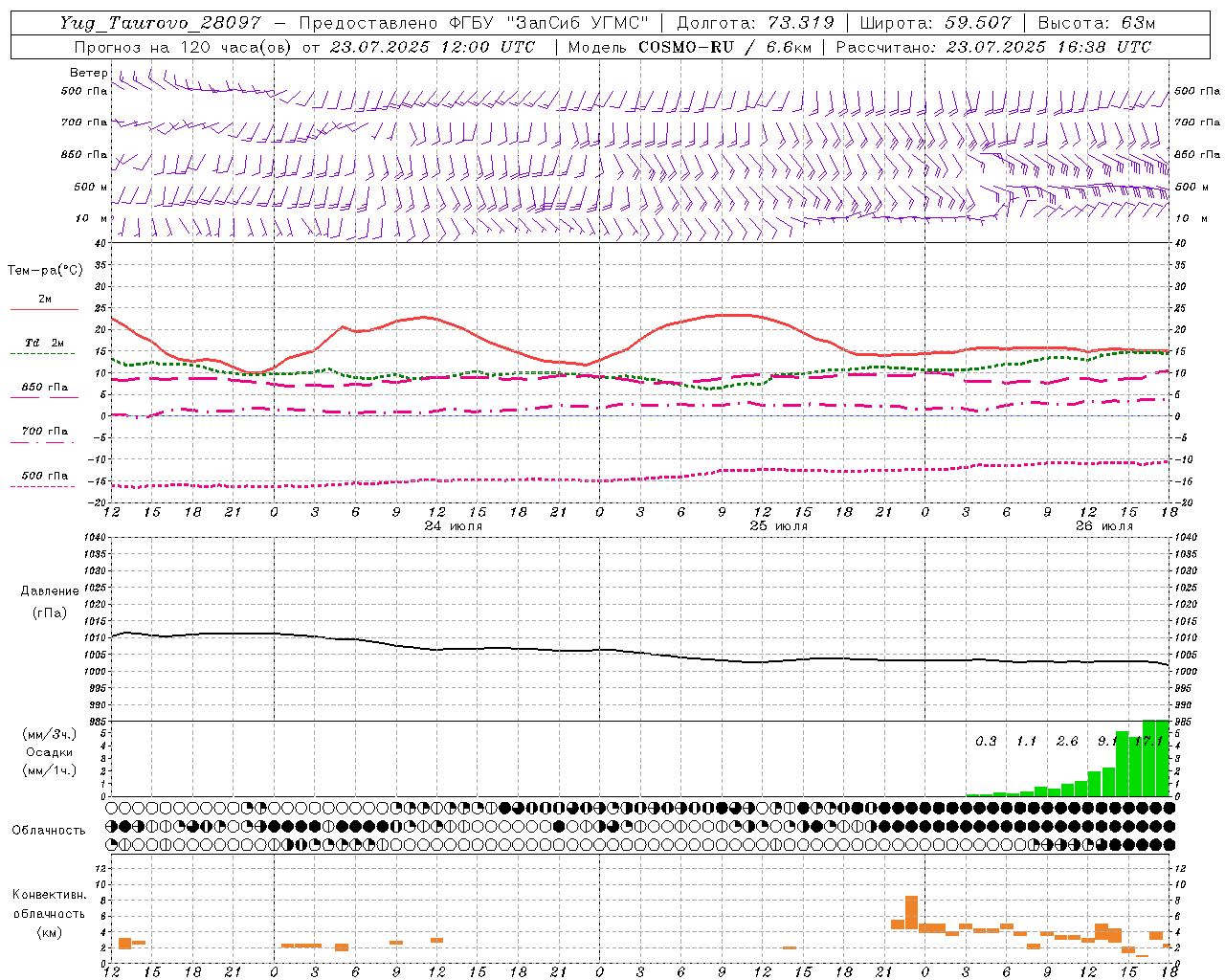
Task: Click the Широта: 59.507 latitude value
Action: (x=936, y=23)
